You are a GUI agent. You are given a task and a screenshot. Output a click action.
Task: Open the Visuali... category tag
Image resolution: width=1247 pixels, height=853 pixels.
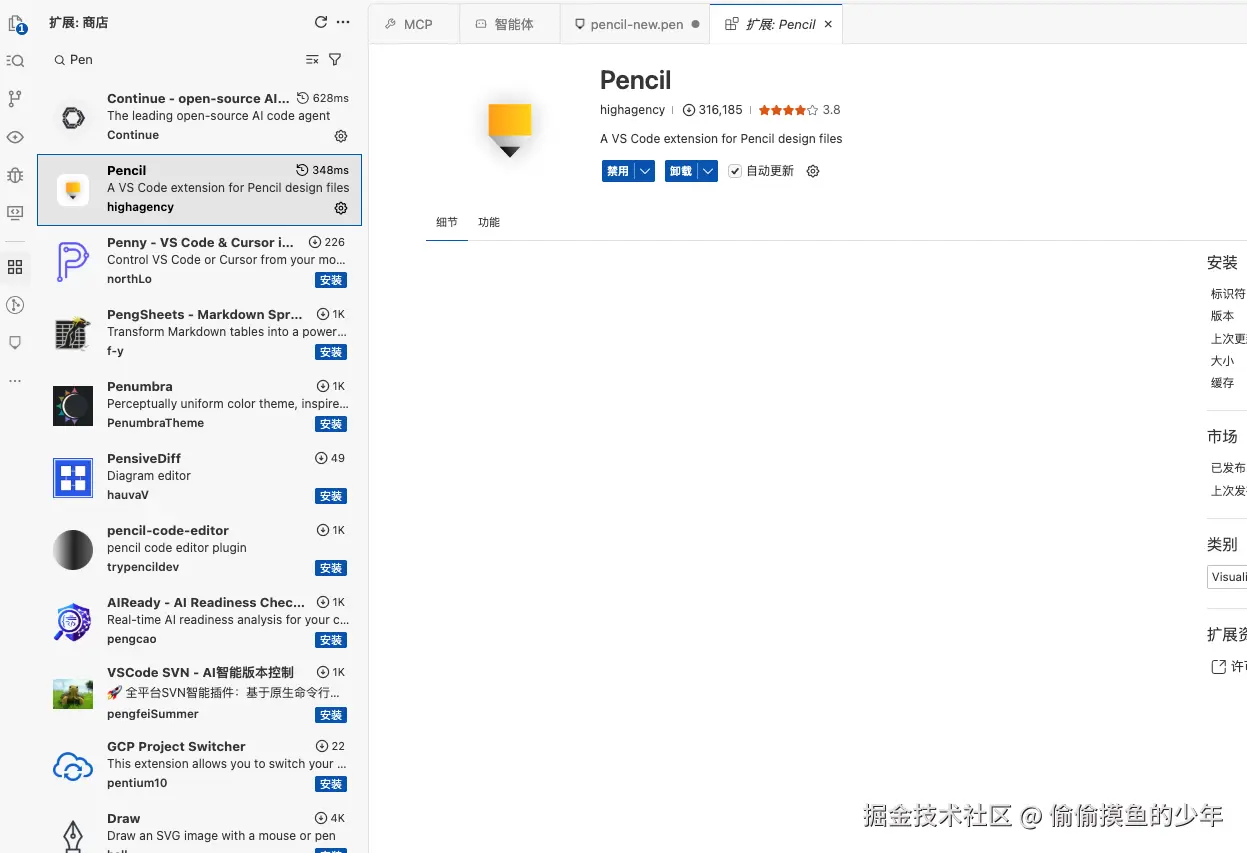pos(1227,577)
